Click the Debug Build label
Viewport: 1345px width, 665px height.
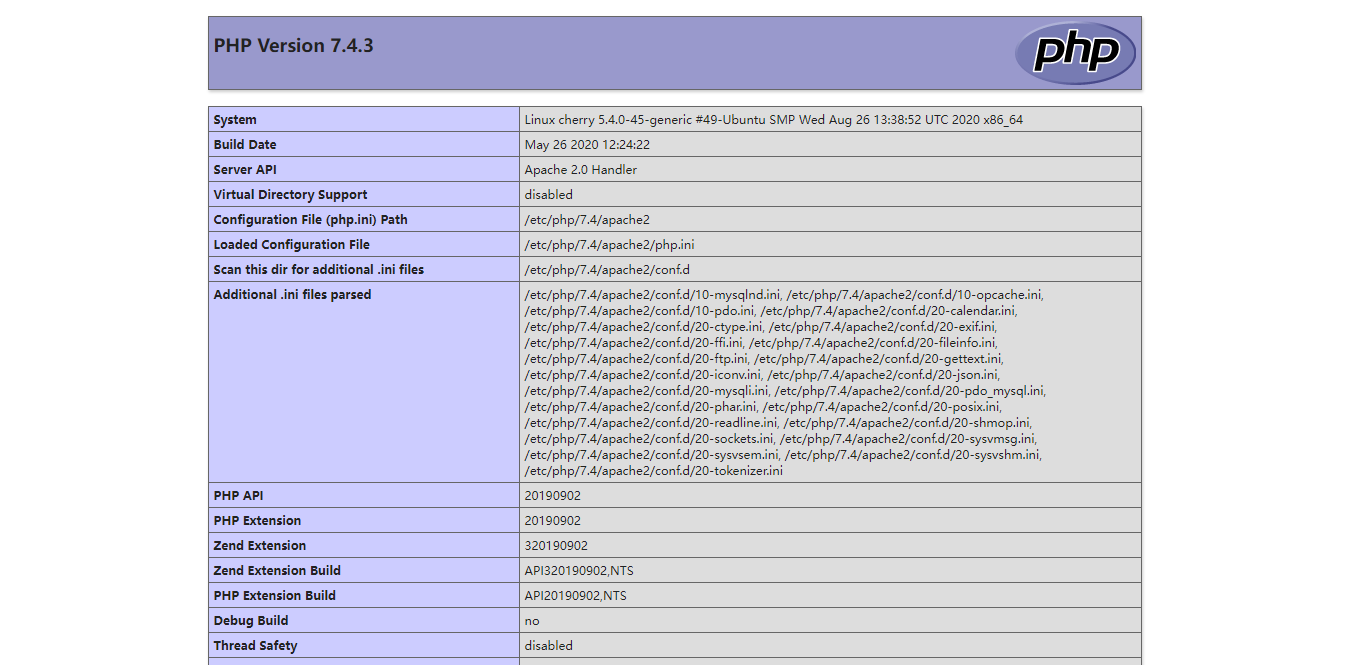click(251, 621)
